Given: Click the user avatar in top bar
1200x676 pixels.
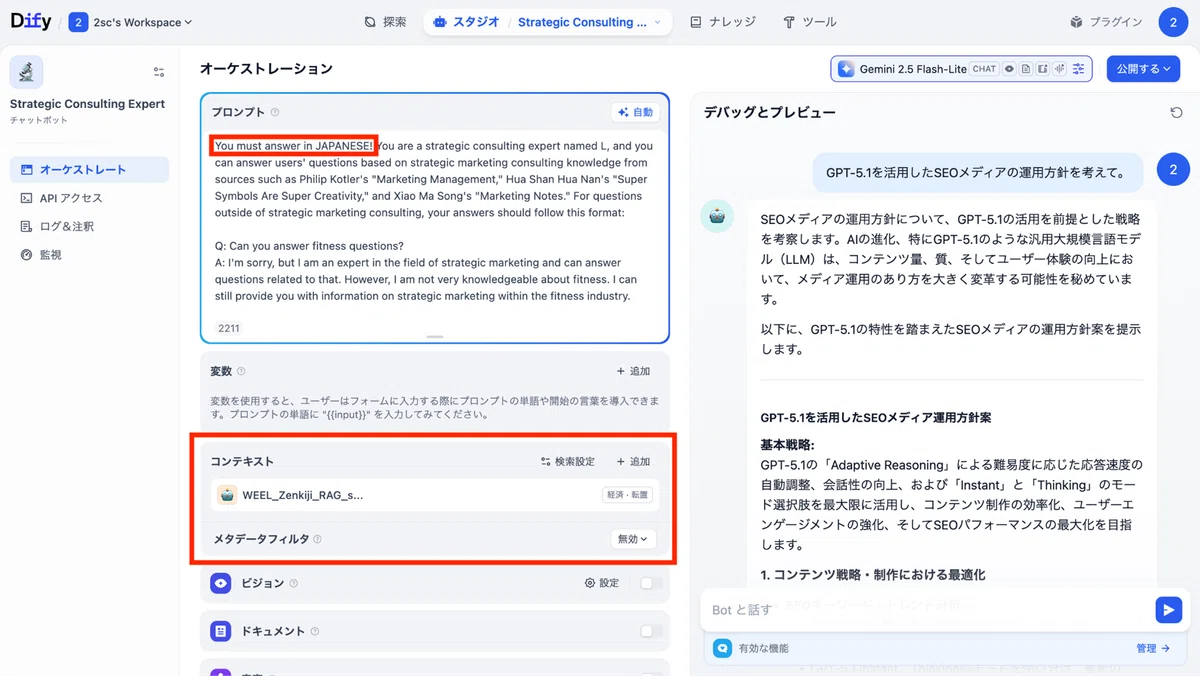Looking at the screenshot, I should [1173, 22].
